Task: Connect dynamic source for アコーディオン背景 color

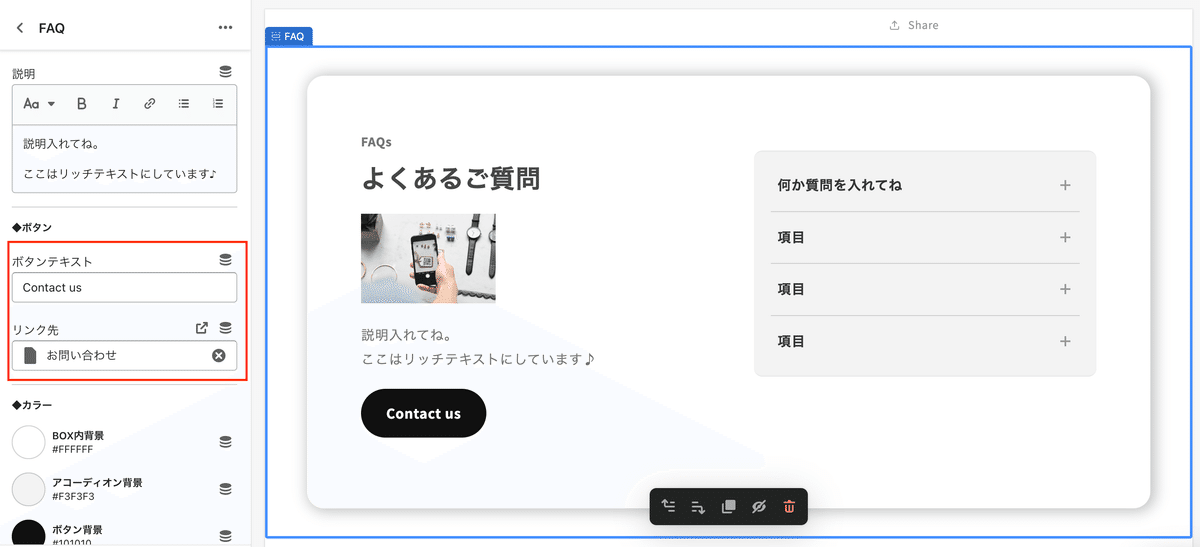Action: point(226,489)
